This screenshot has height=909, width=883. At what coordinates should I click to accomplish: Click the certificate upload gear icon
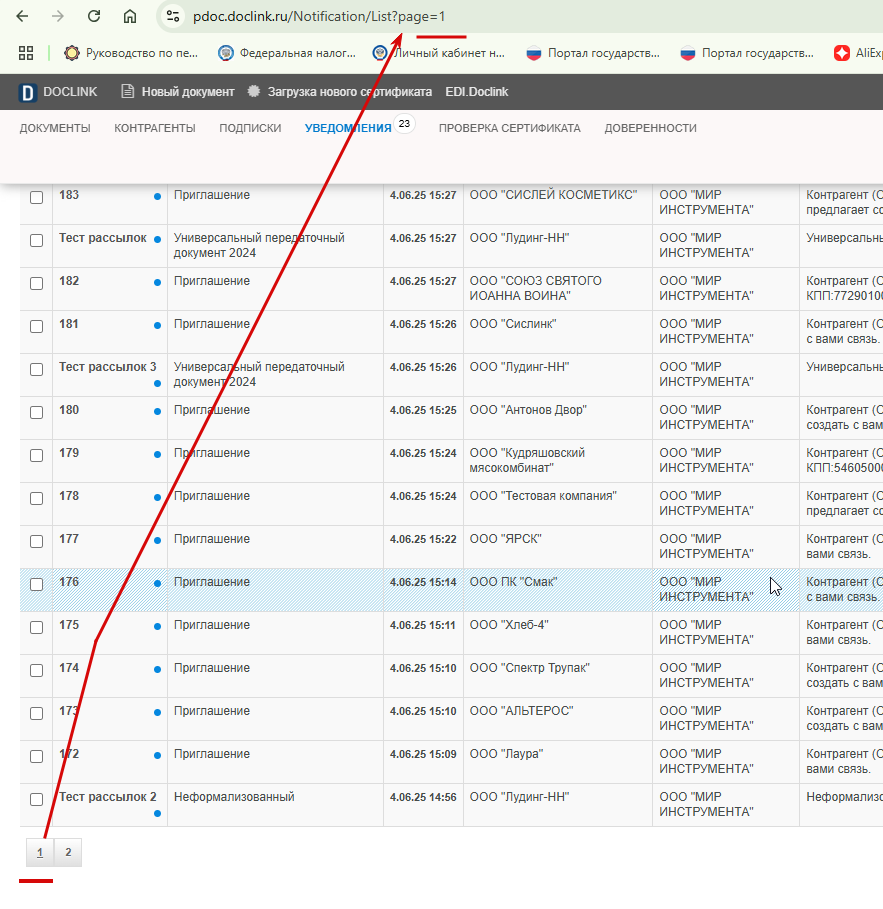click(254, 92)
